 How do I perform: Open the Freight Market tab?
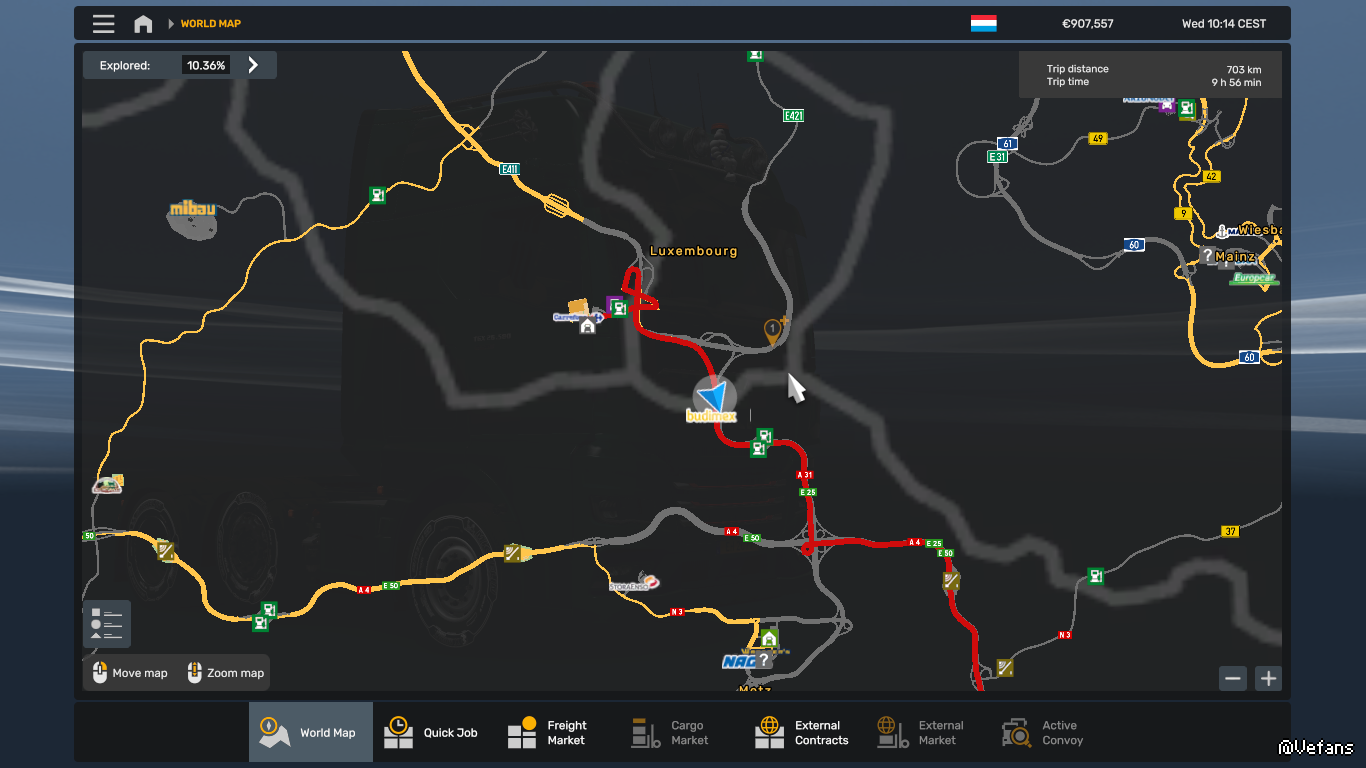coord(559,733)
